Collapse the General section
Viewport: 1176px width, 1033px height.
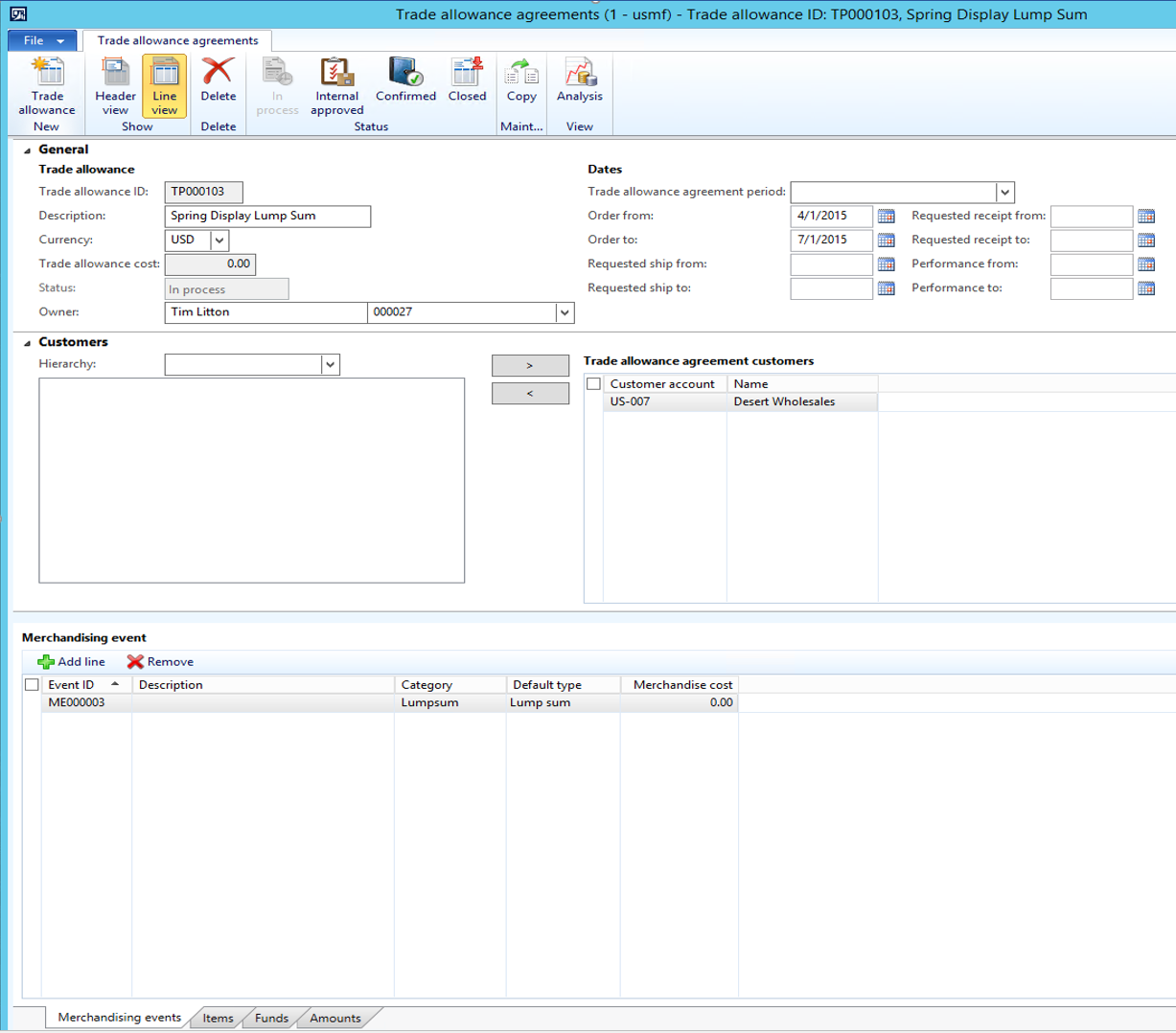click(x=27, y=150)
